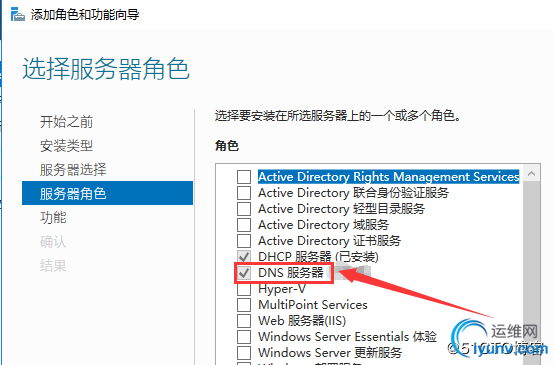Select the 服务器角色 step
Screen dimensions: 554x365
107,193
